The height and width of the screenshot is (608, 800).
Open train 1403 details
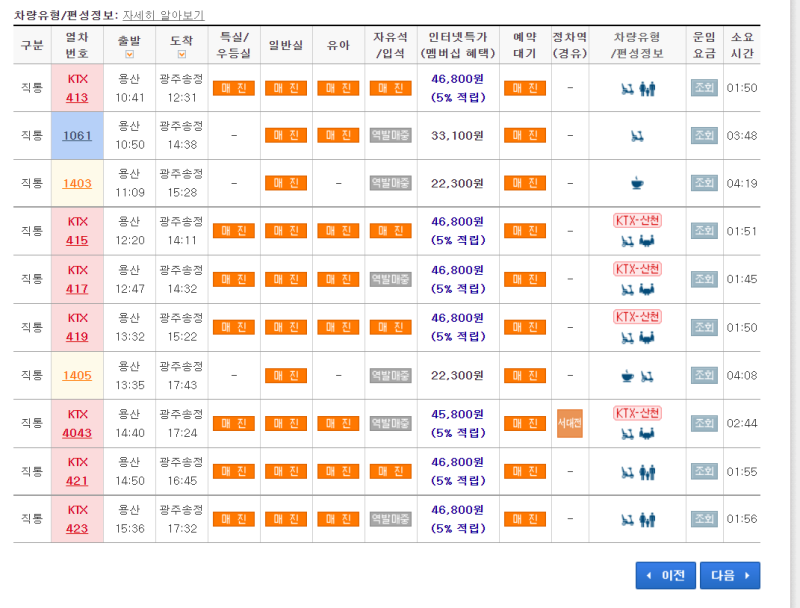pyautogui.click(x=77, y=184)
